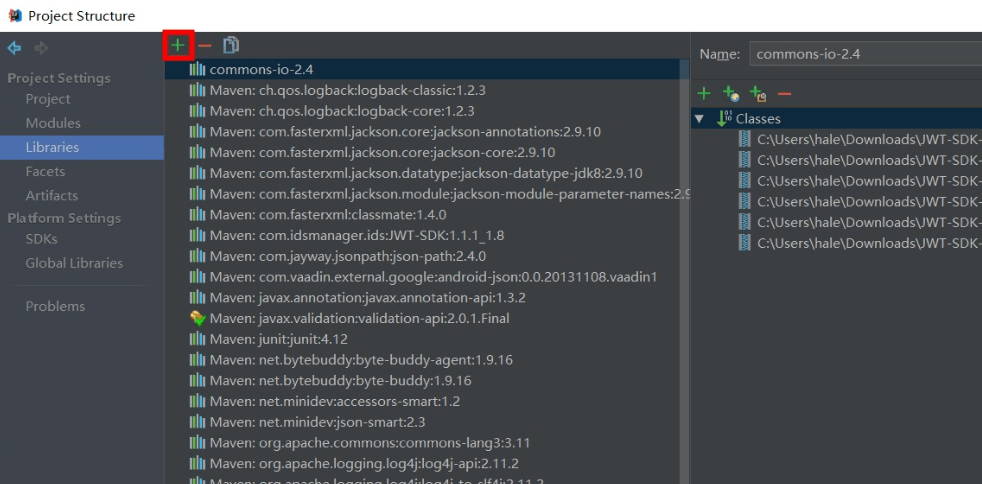Collapse the Classes tree node
The height and width of the screenshot is (484, 982).
click(701, 119)
